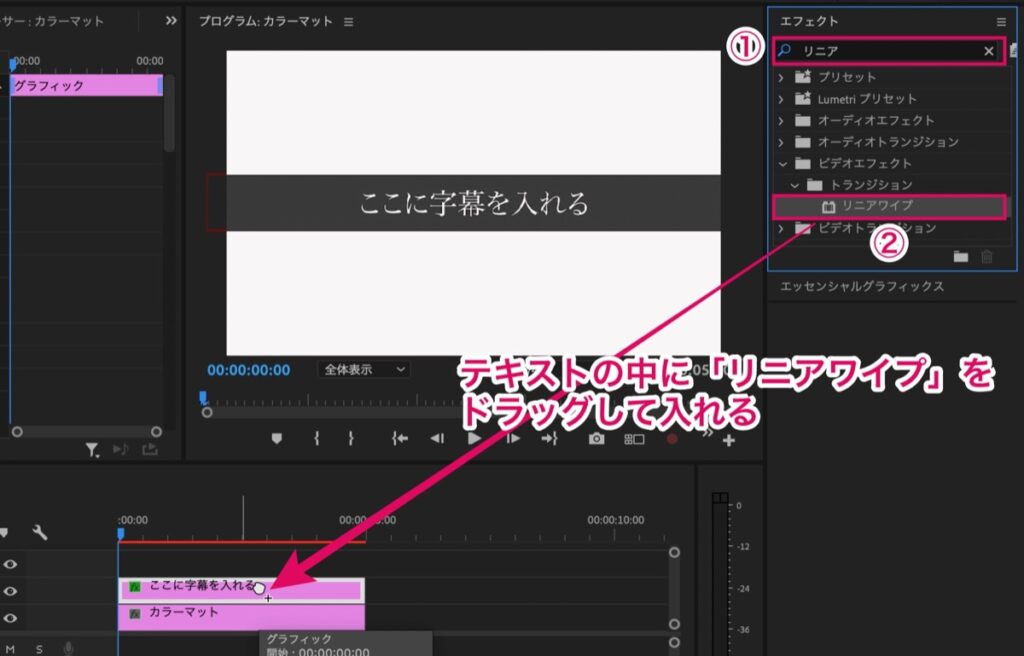Open the 全体表示 zoom level dropdown

[x=364, y=370]
